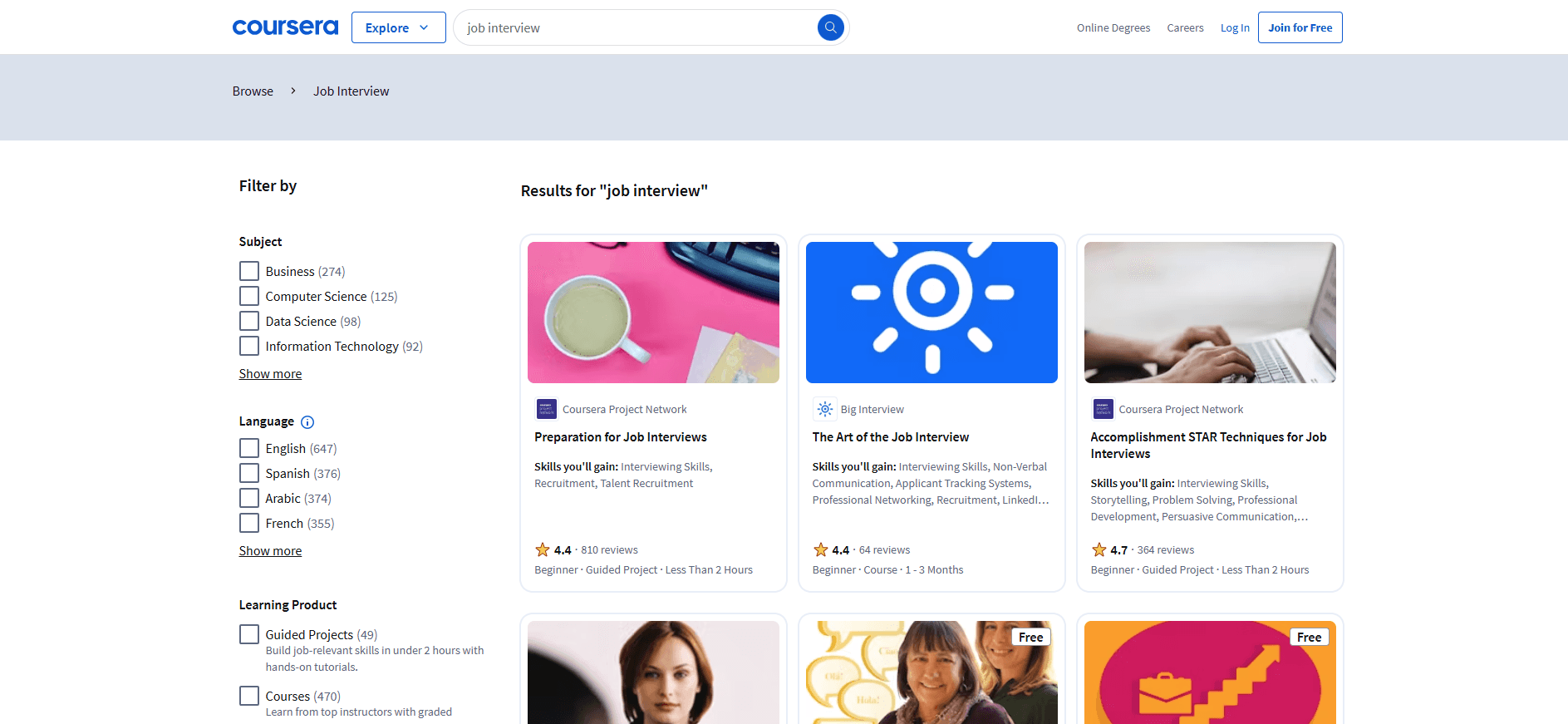Open Accomplishment STAR Techniques for Job Interviews title
This screenshot has height=724, width=1568.
[1208, 446]
